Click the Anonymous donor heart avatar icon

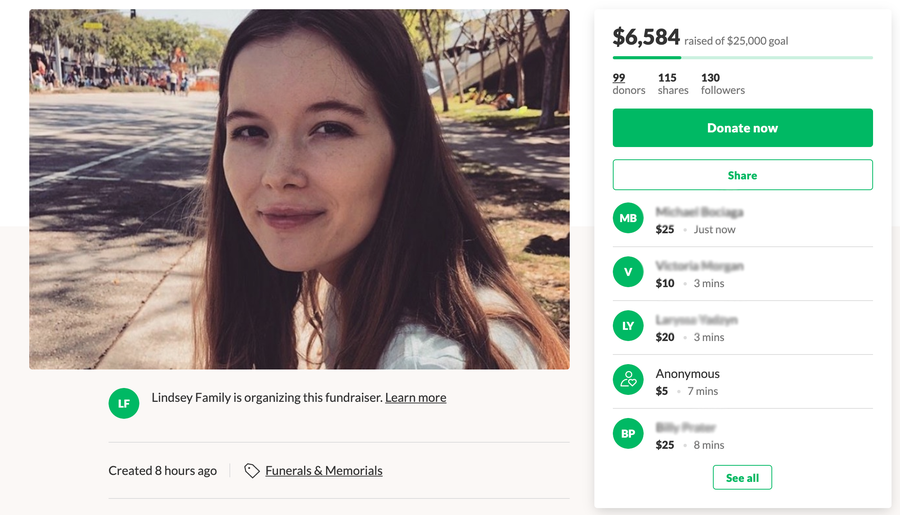pos(628,380)
